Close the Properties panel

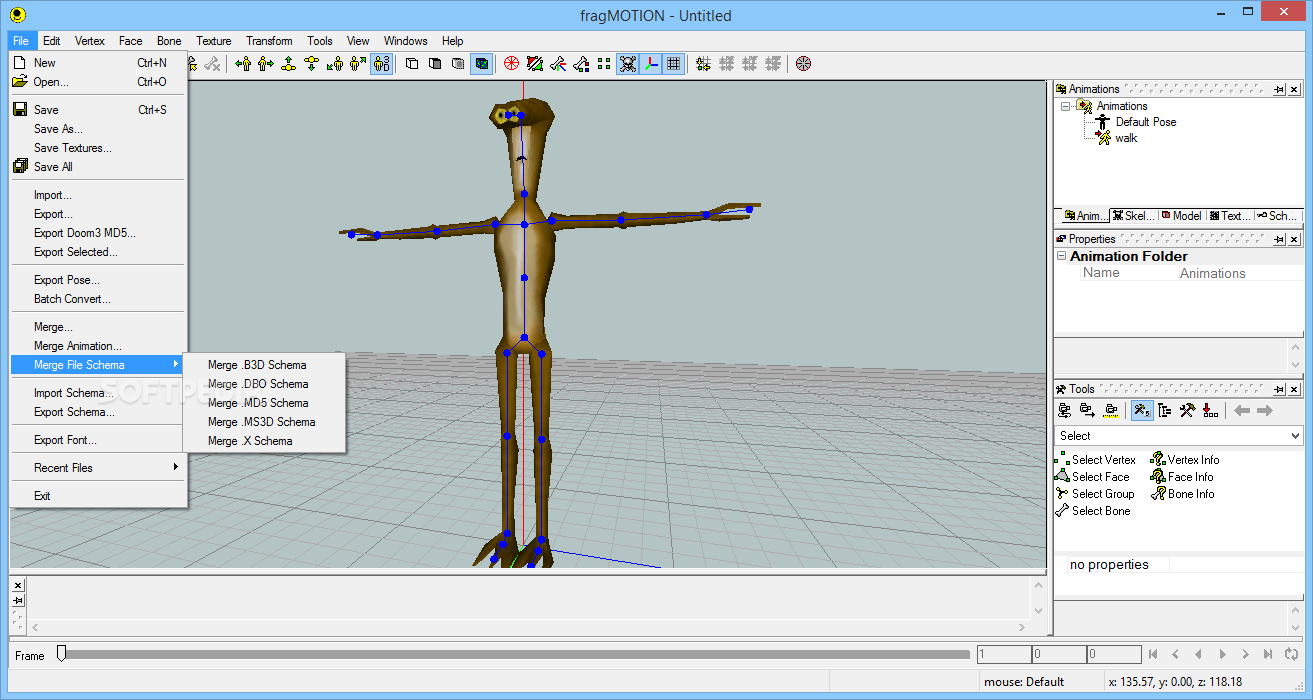1294,239
